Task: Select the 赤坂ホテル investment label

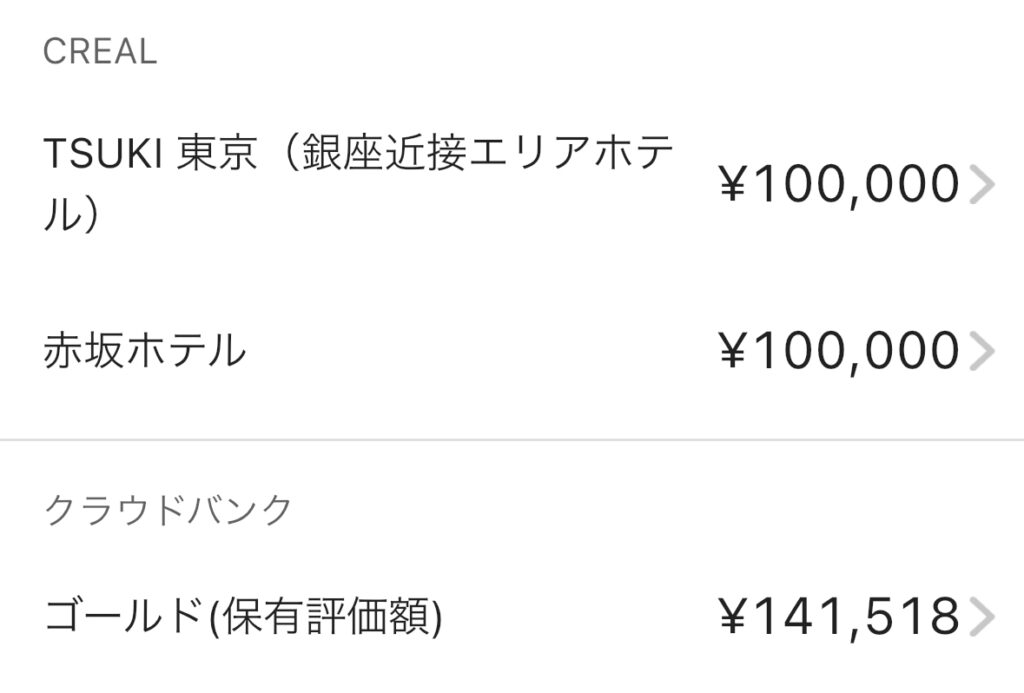Action: [144, 351]
